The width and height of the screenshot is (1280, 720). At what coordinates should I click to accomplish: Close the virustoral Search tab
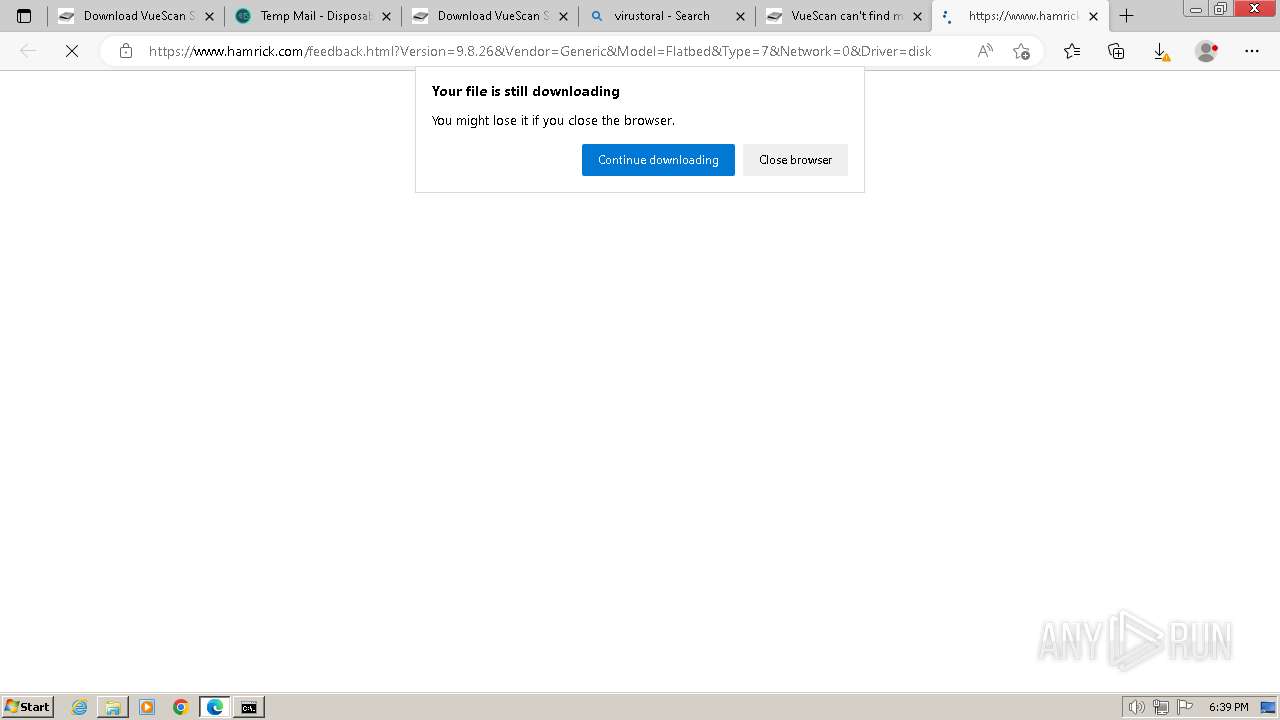coord(740,16)
